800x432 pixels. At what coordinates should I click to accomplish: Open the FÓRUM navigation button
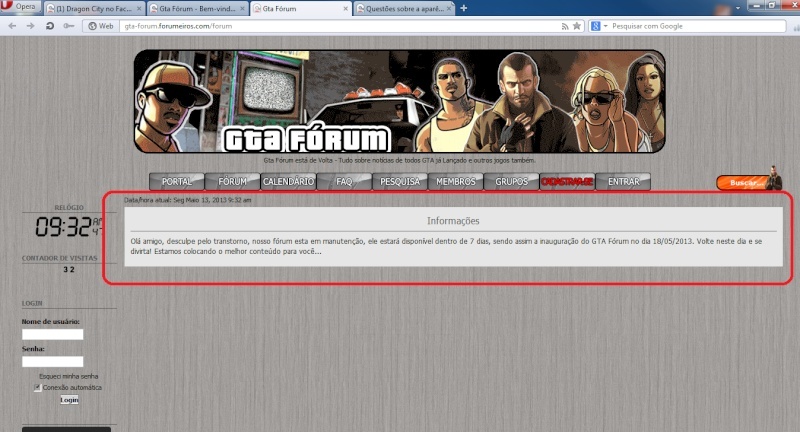point(232,182)
